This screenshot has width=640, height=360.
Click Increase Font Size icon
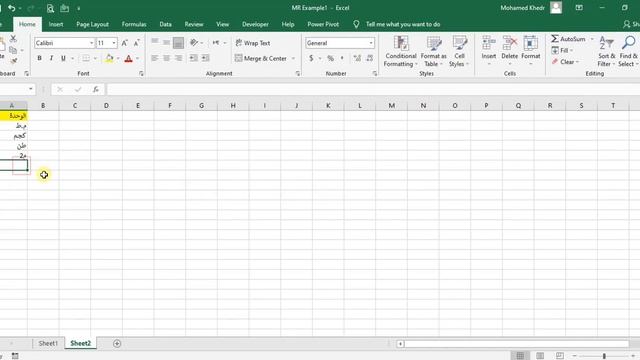click(124, 43)
